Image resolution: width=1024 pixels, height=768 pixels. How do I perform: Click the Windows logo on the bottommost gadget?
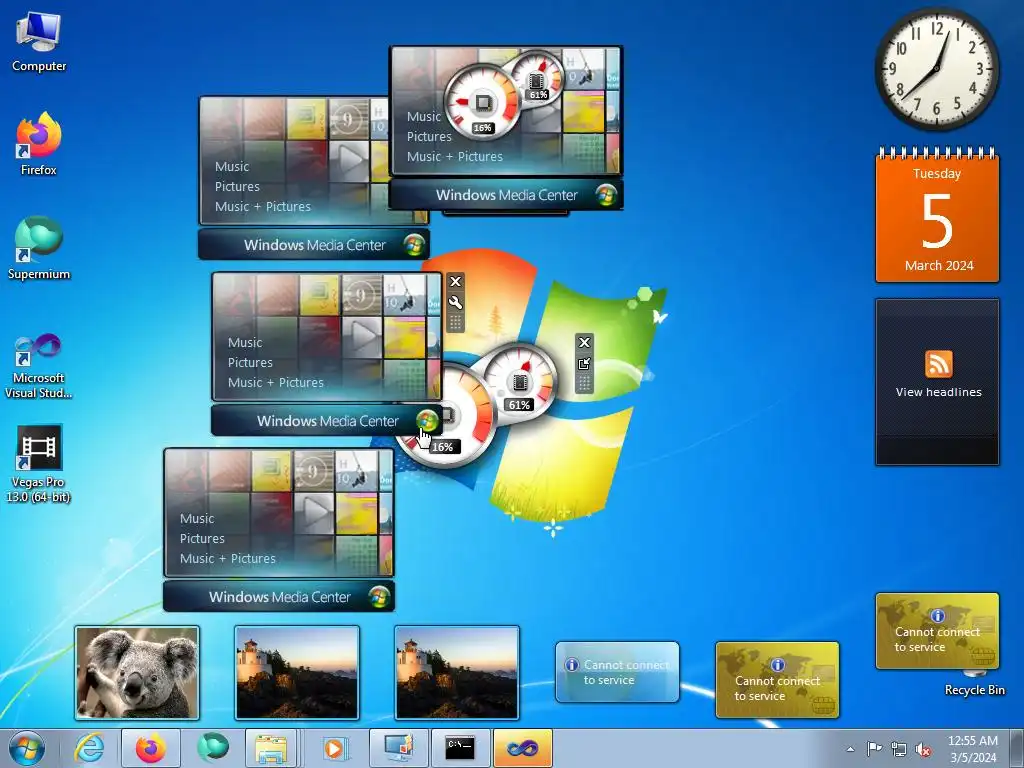click(x=379, y=596)
